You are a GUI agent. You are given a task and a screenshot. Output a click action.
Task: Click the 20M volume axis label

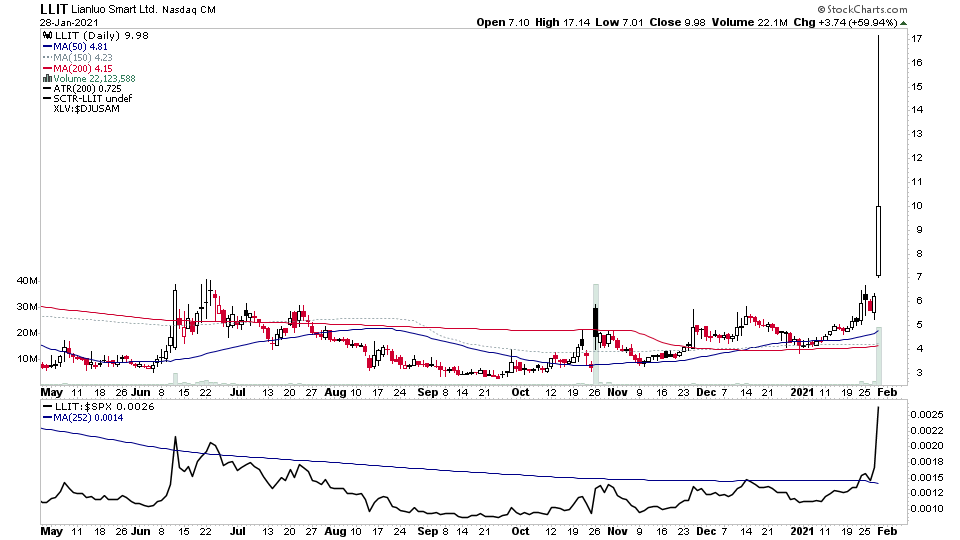pyautogui.click(x=27, y=332)
